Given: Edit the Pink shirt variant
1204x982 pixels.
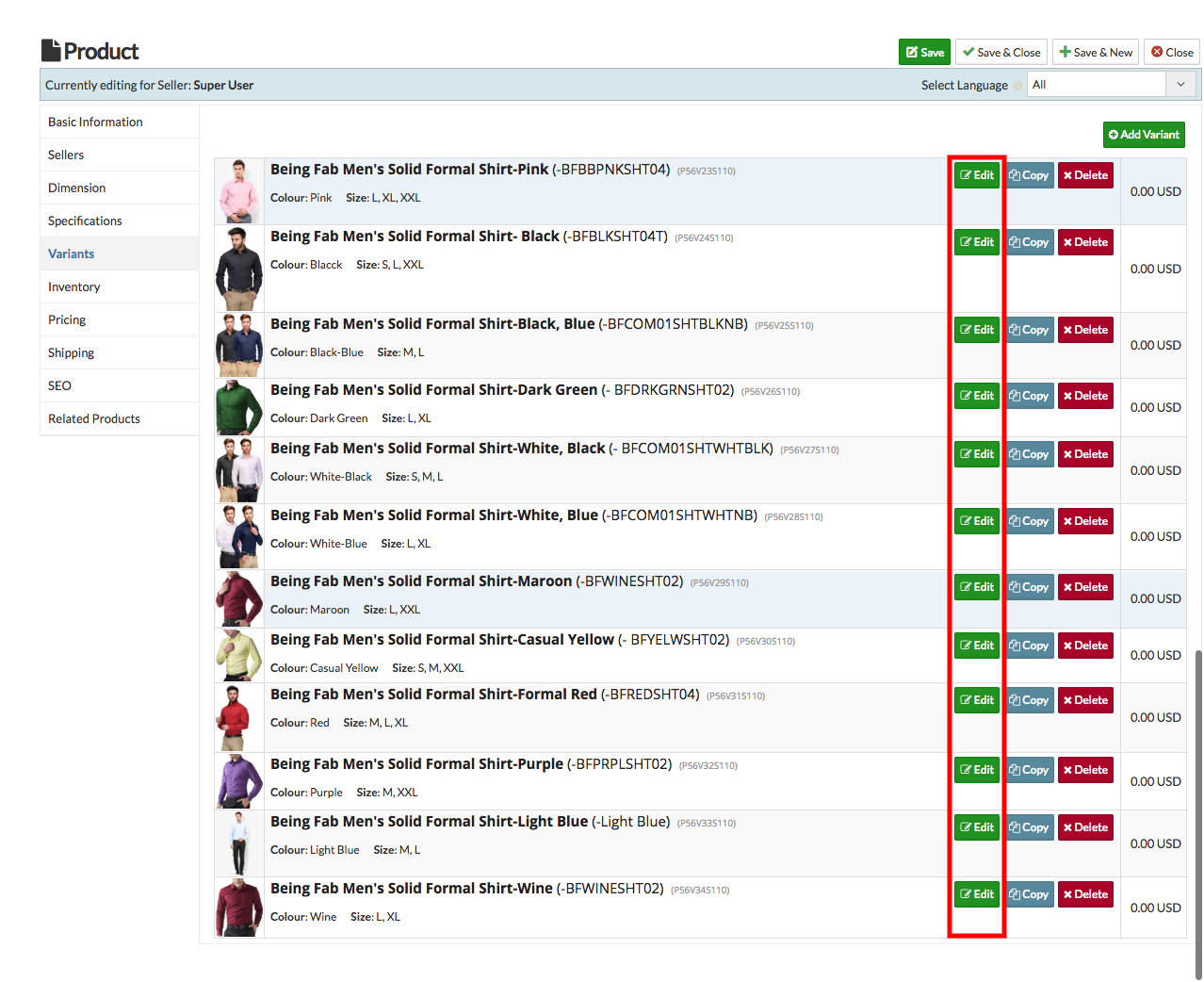Looking at the screenshot, I should pos(977,175).
